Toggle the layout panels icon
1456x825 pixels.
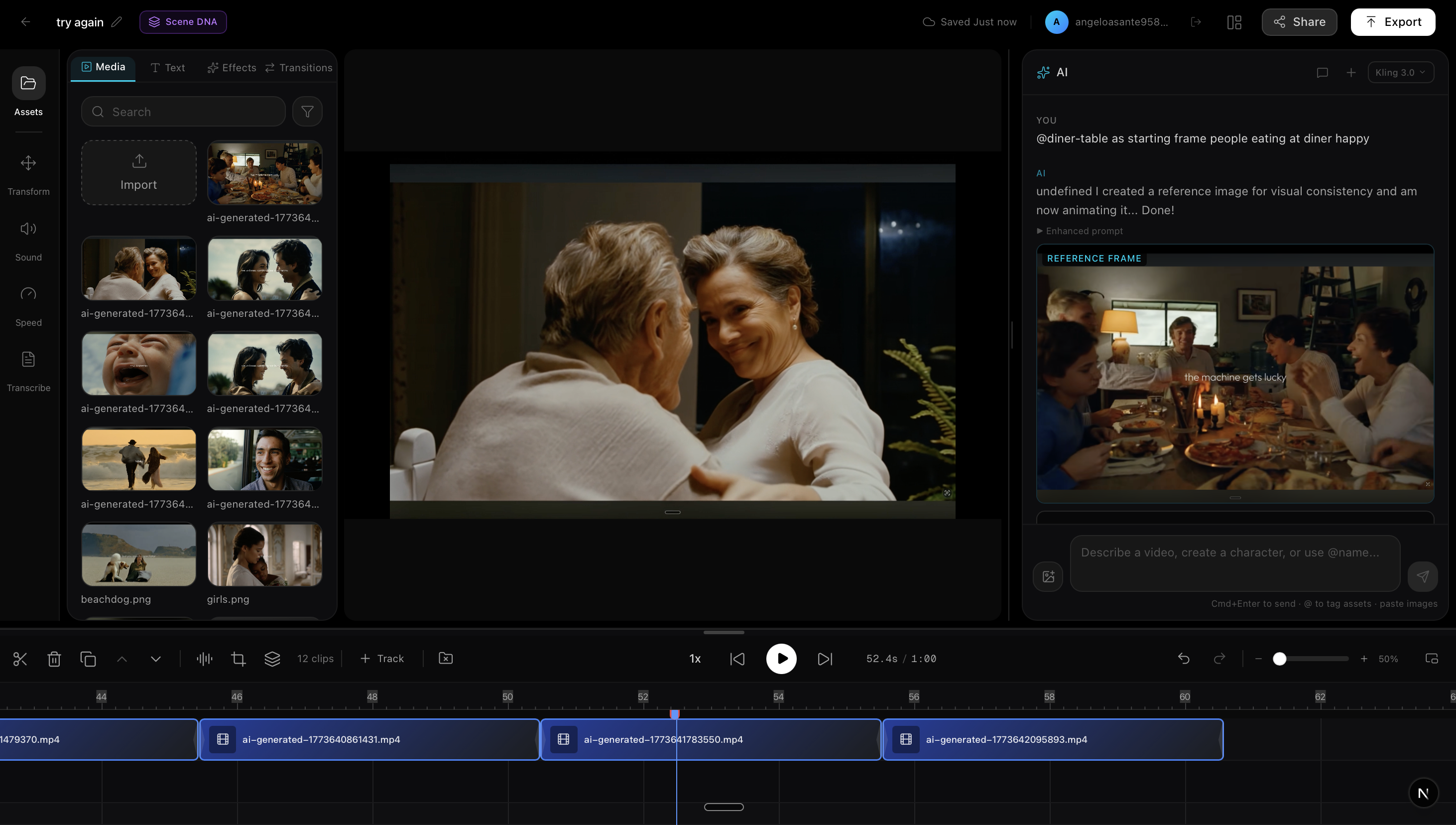pos(1234,22)
